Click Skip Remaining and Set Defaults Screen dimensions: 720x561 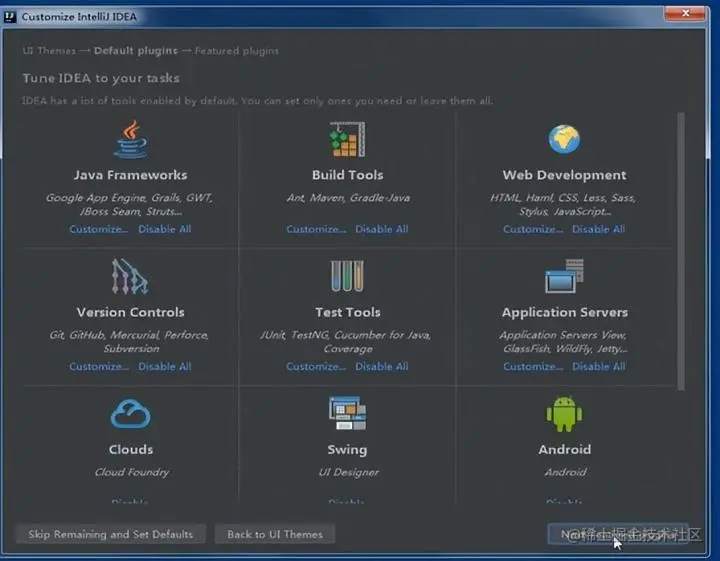click(111, 534)
